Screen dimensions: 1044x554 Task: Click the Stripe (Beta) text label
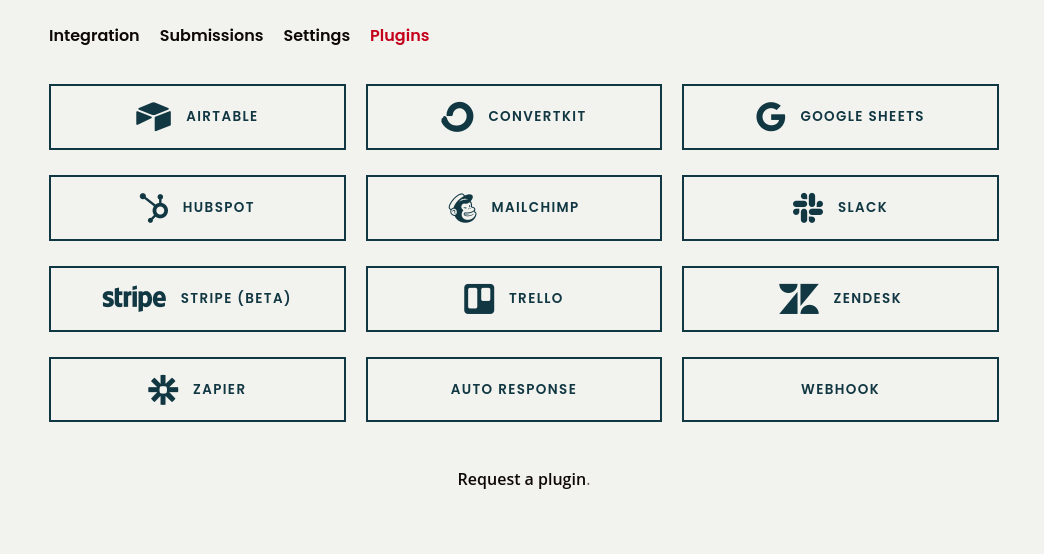(x=236, y=299)
